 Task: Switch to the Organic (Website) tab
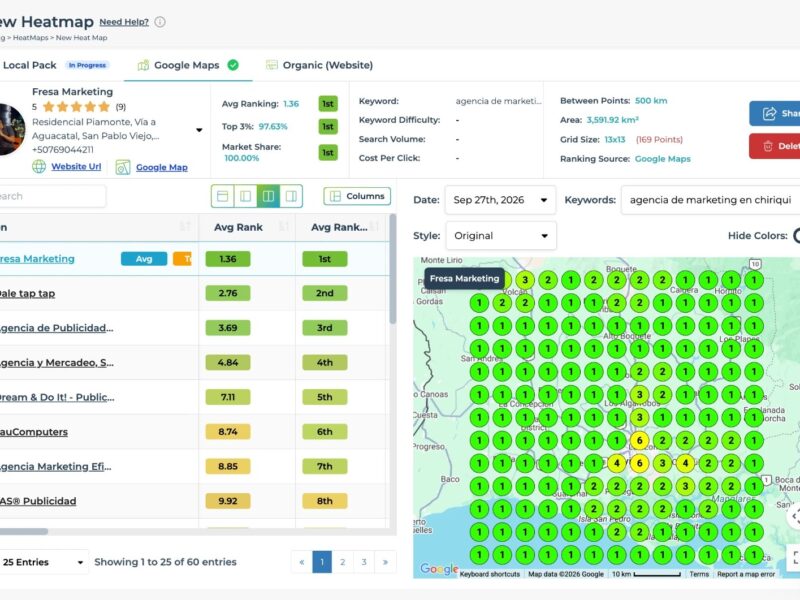click(x=319, y=65)
